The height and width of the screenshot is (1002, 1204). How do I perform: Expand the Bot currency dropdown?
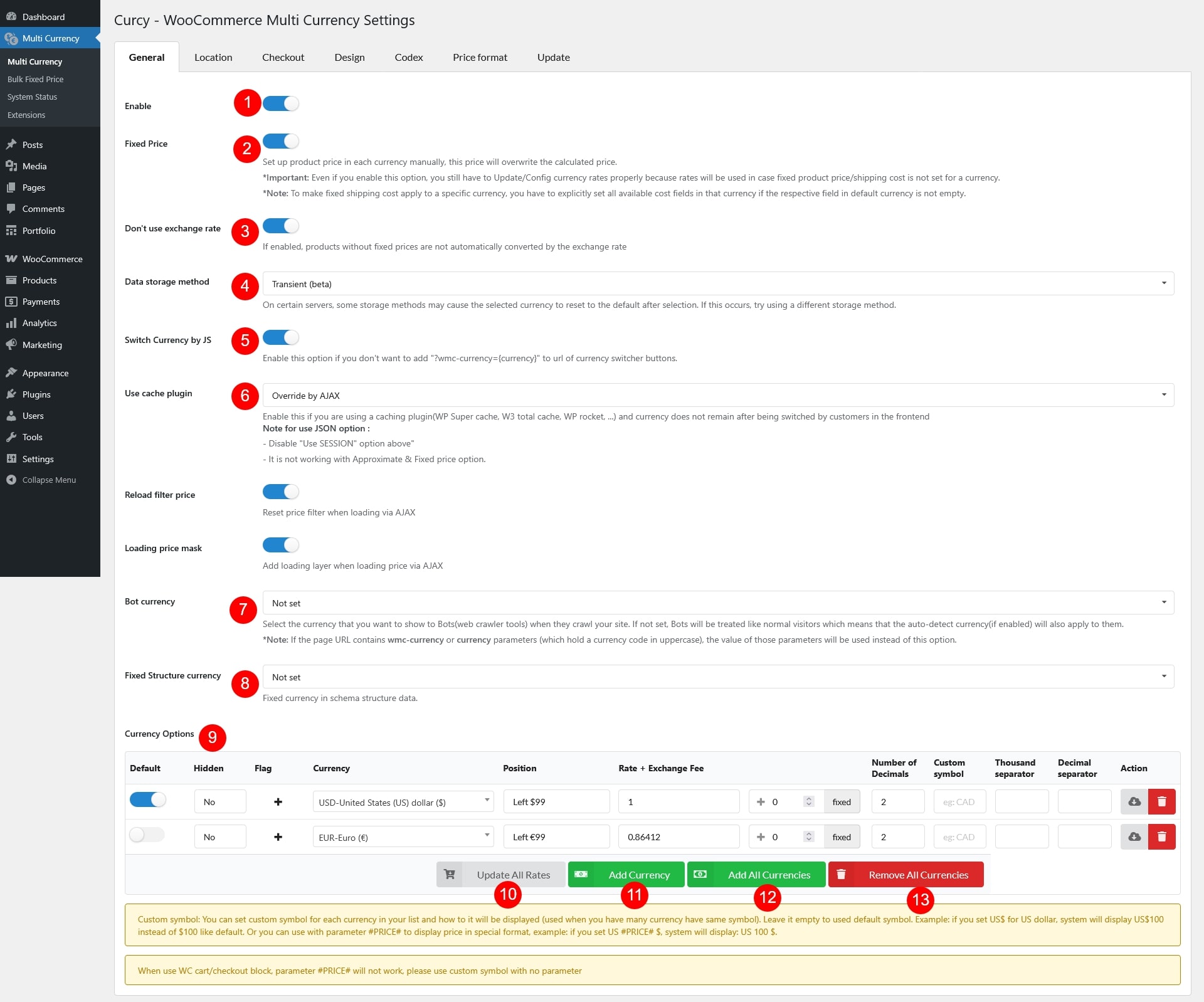pyautogui.click(x=717, y=603)
